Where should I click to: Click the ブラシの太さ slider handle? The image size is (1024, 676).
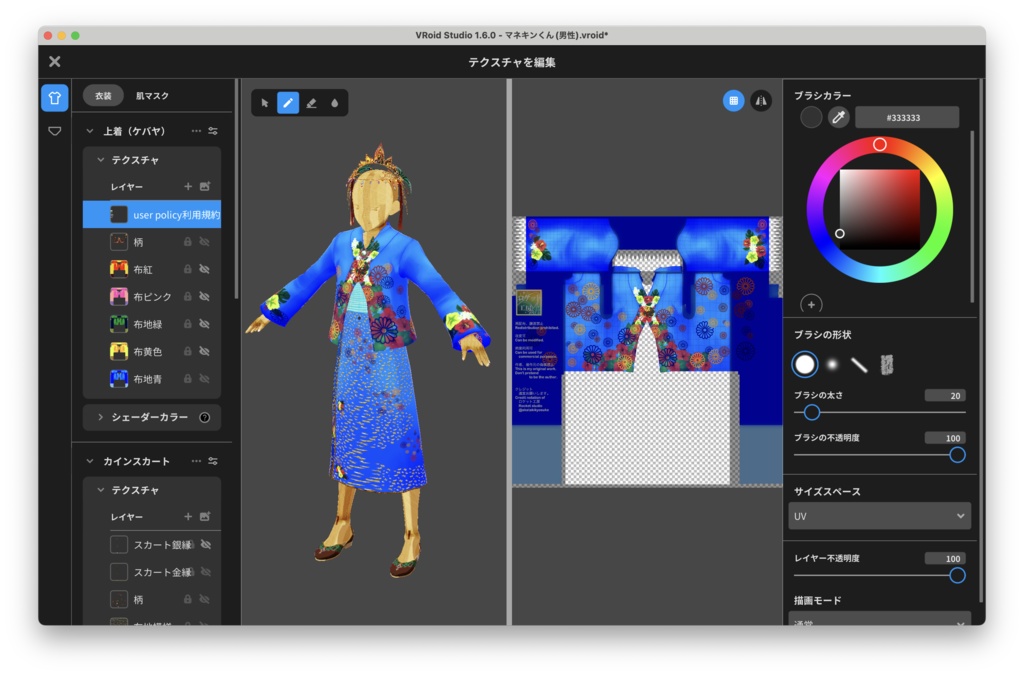pyautogui.click(x=812, y=413)
